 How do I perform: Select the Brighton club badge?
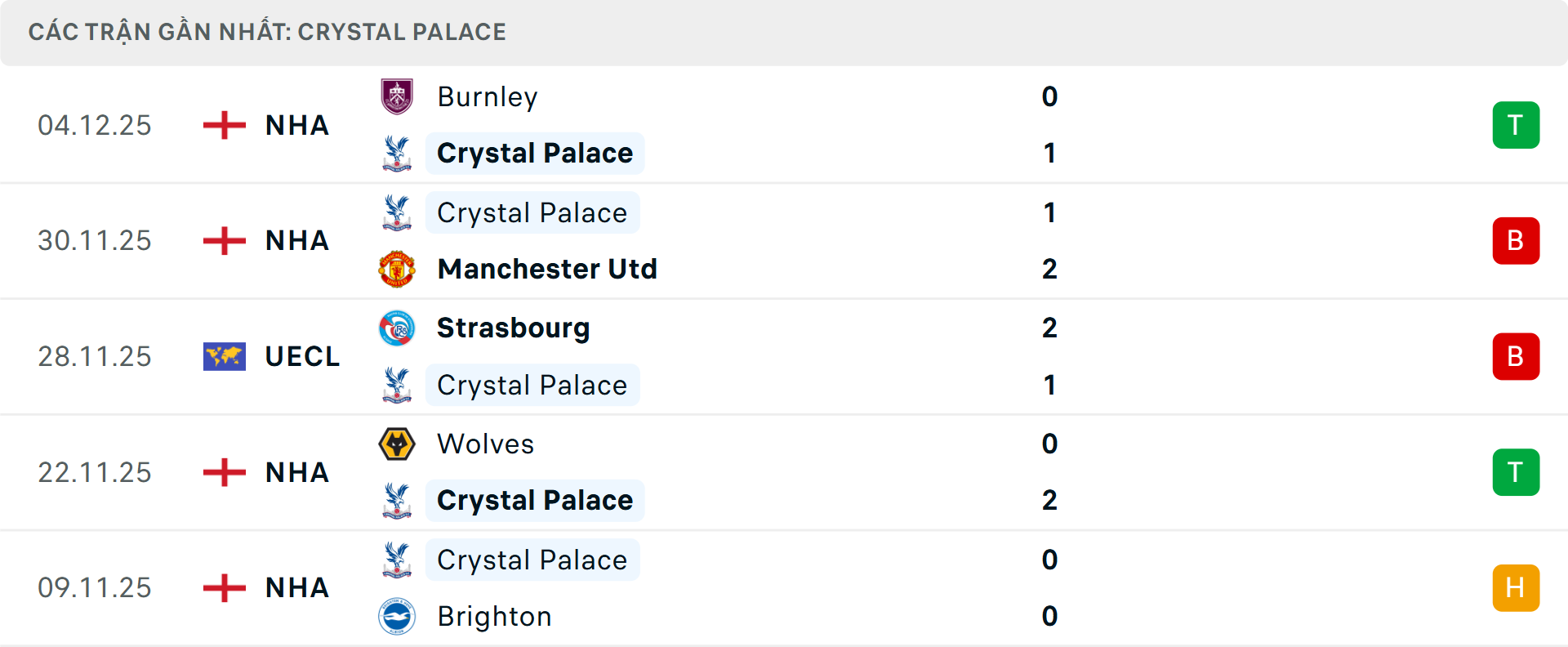(x=397, y=617)
